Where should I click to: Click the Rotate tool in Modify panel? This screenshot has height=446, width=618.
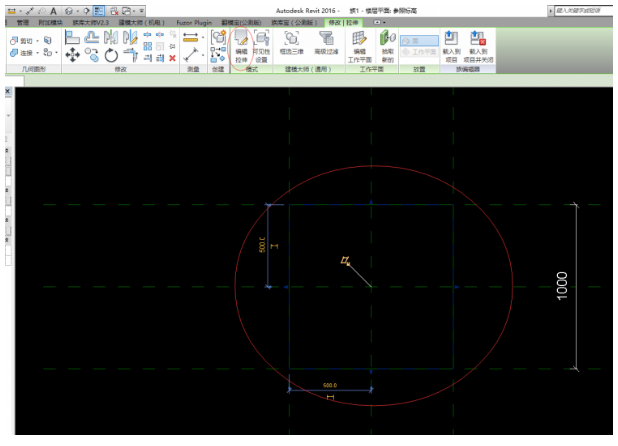(x=110, y=56)
